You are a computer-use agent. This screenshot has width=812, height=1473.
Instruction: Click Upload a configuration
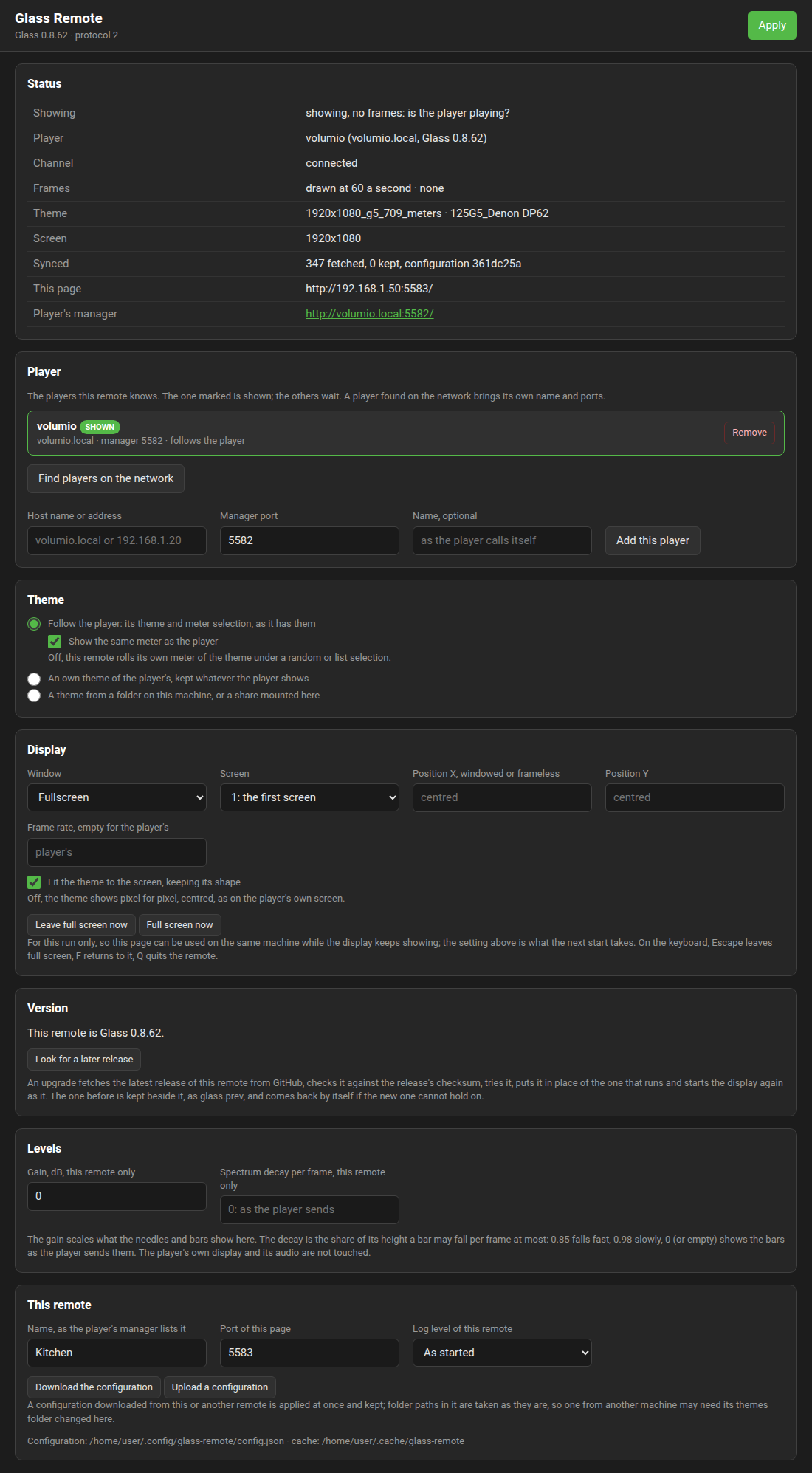tap(220, 1387)
